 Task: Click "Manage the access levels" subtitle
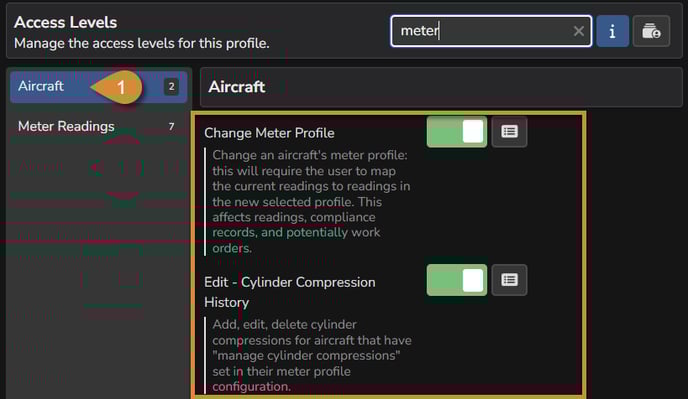pyautogui.click(x=142, y=43)
